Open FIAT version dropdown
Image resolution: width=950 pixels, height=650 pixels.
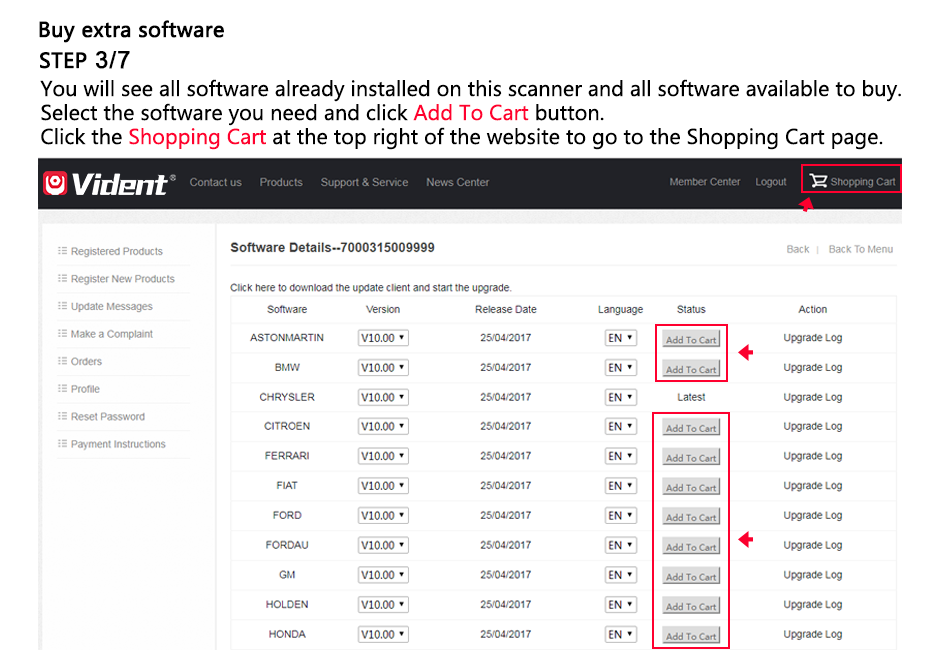coord(383,486)
